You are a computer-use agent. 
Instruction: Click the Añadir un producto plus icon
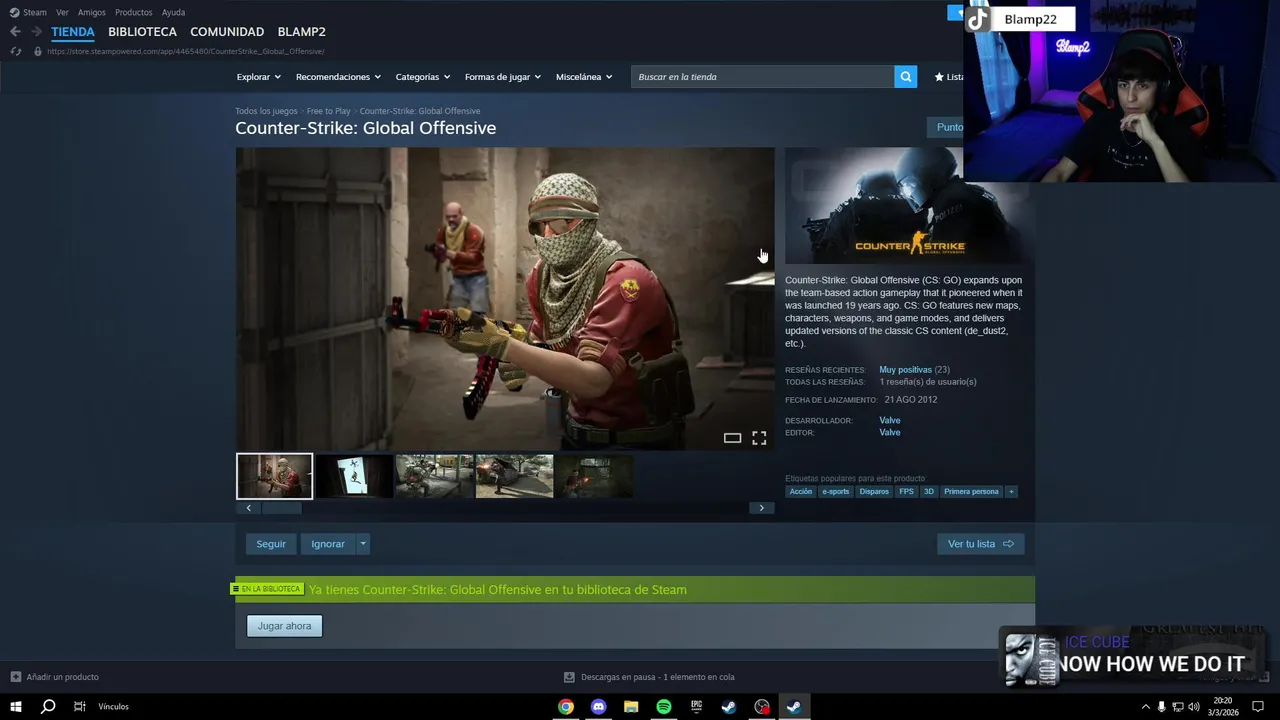pos(15,677)
